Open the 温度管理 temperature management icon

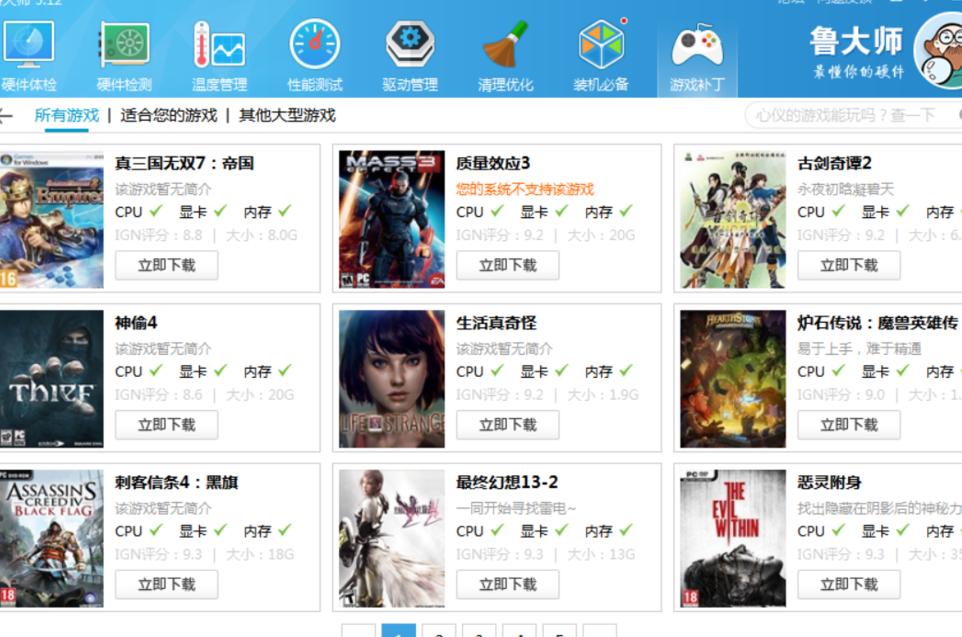point(219,46)
